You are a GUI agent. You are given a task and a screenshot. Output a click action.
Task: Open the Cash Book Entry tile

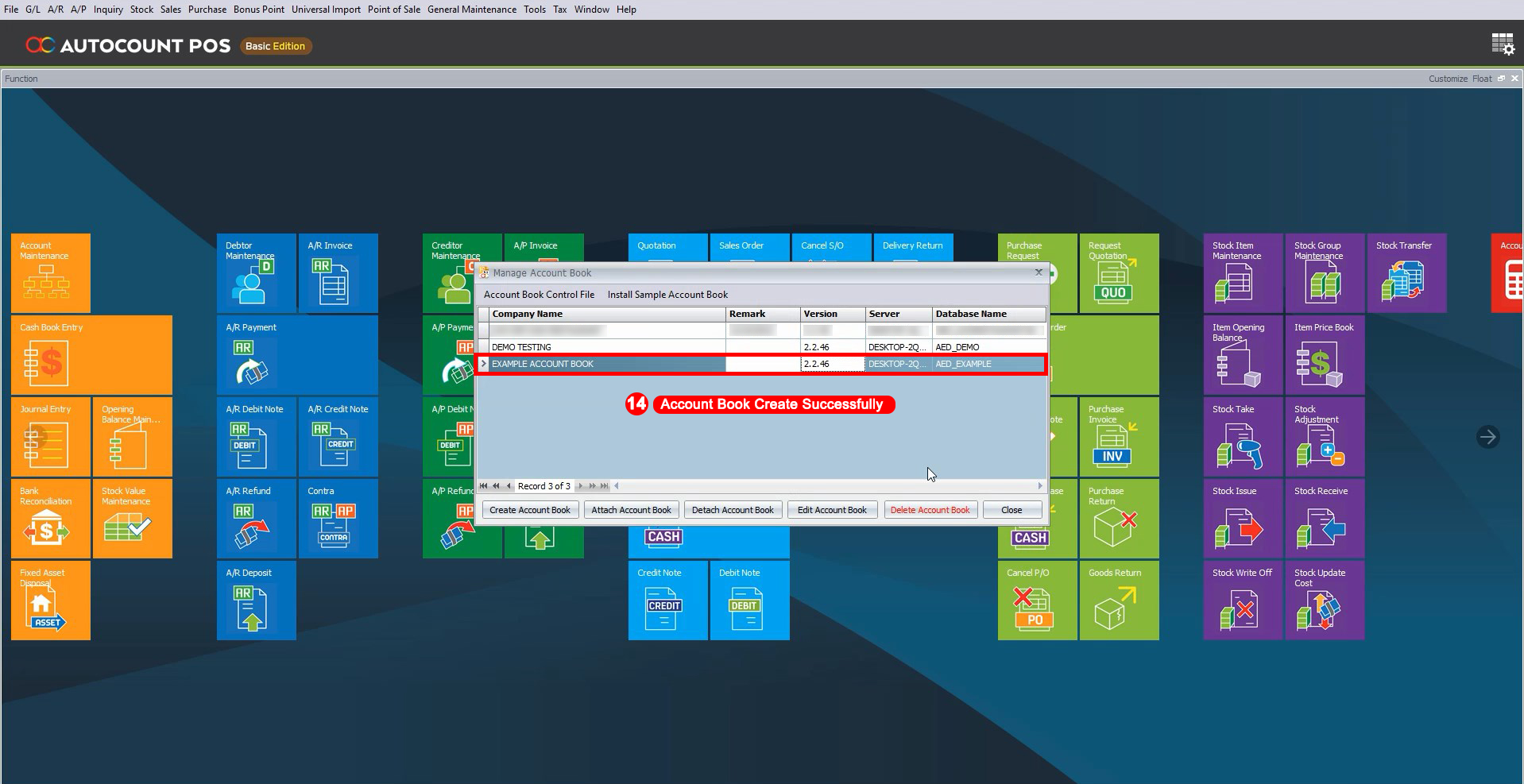click(91, 354)
